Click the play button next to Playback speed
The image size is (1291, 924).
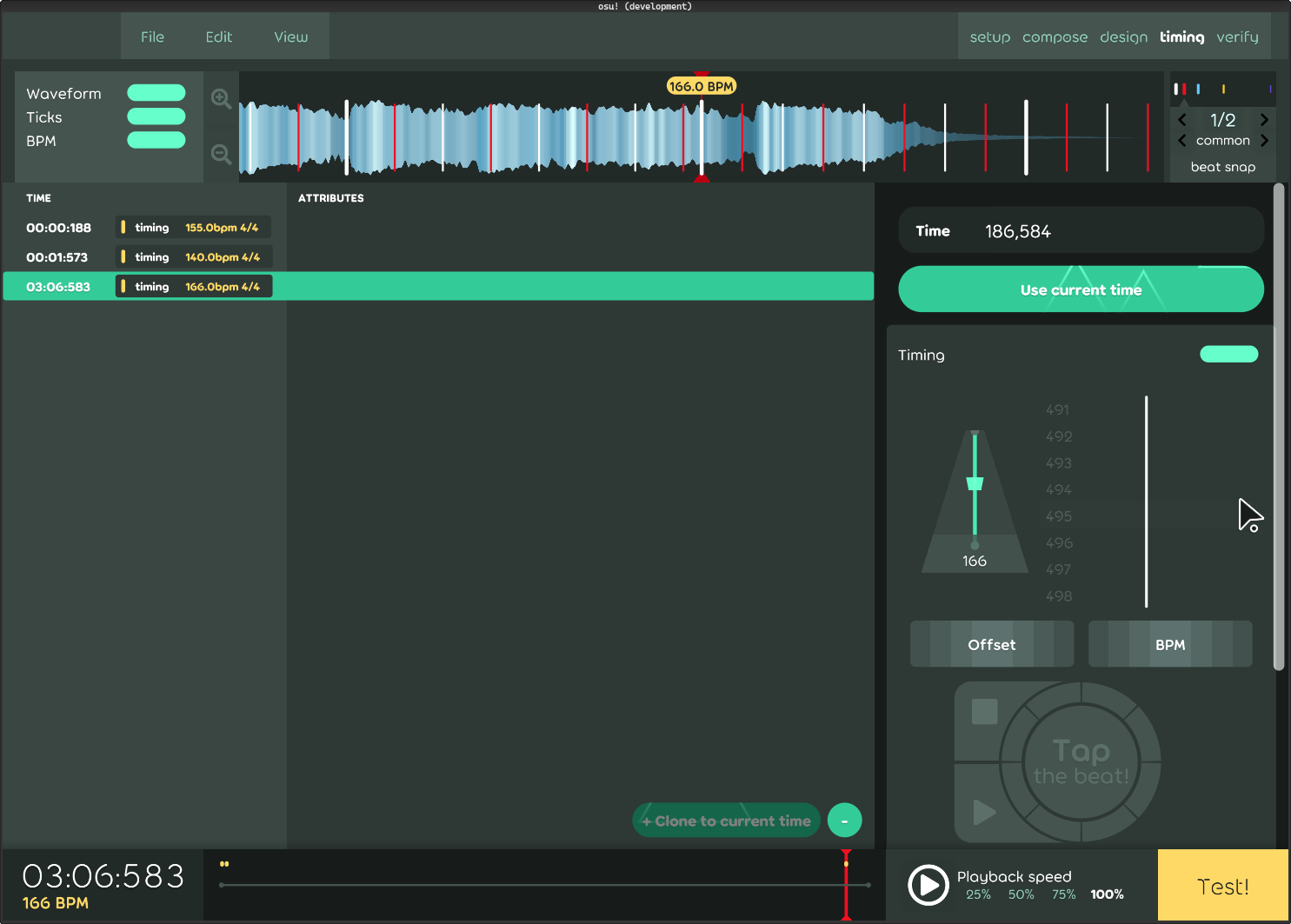(x=928, y=885)
